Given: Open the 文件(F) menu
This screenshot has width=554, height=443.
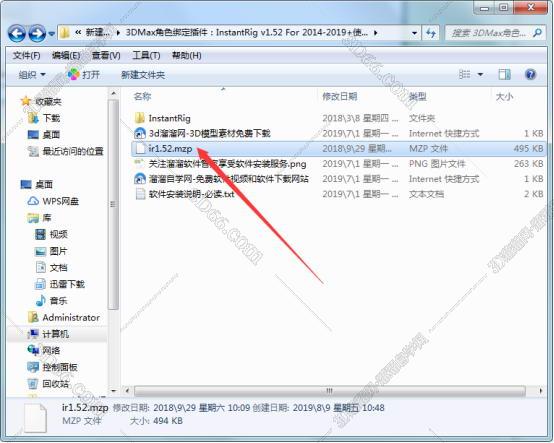Looking at the screenshot, I should point(26,55).
